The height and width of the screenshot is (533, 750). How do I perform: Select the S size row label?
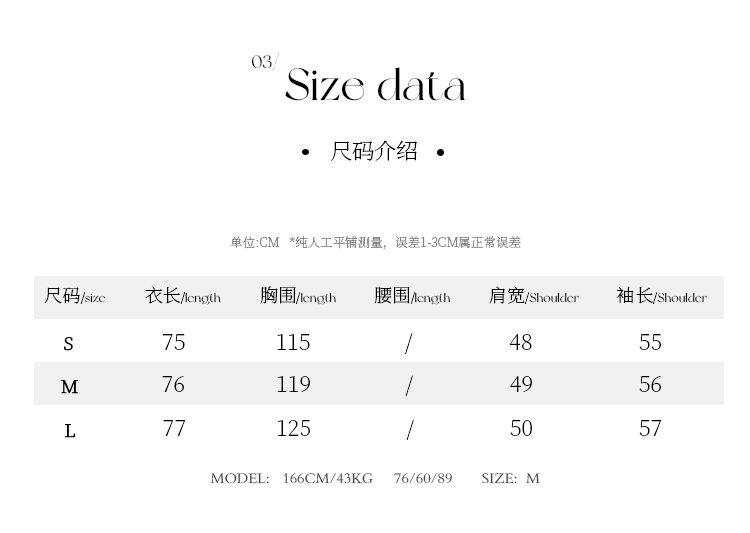click(x=69, y=344)
